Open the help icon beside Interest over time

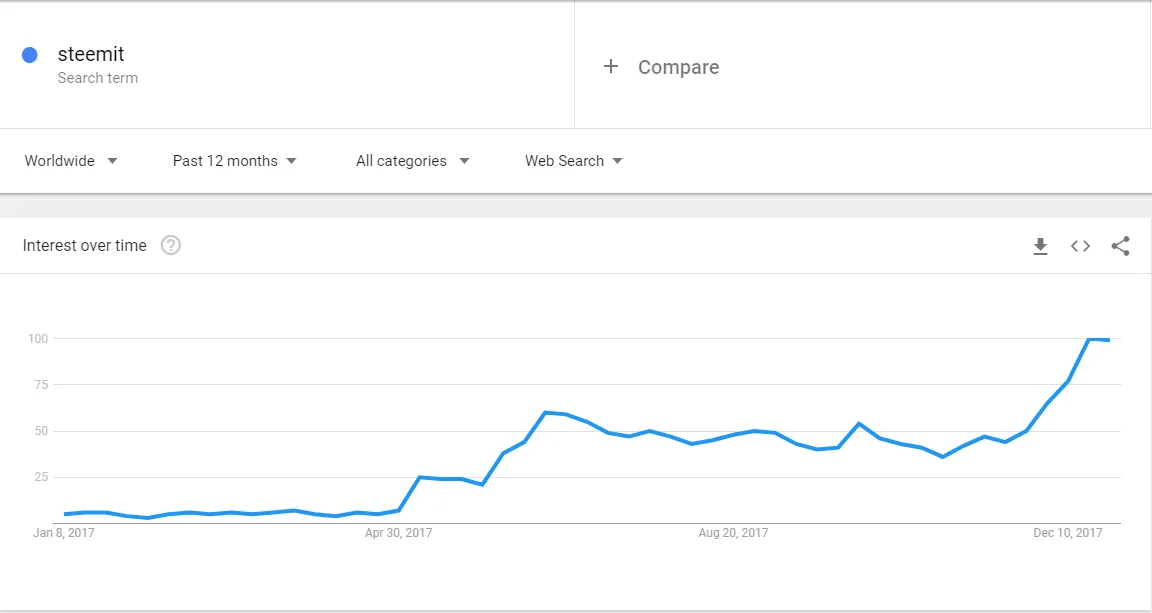[170, 245]
